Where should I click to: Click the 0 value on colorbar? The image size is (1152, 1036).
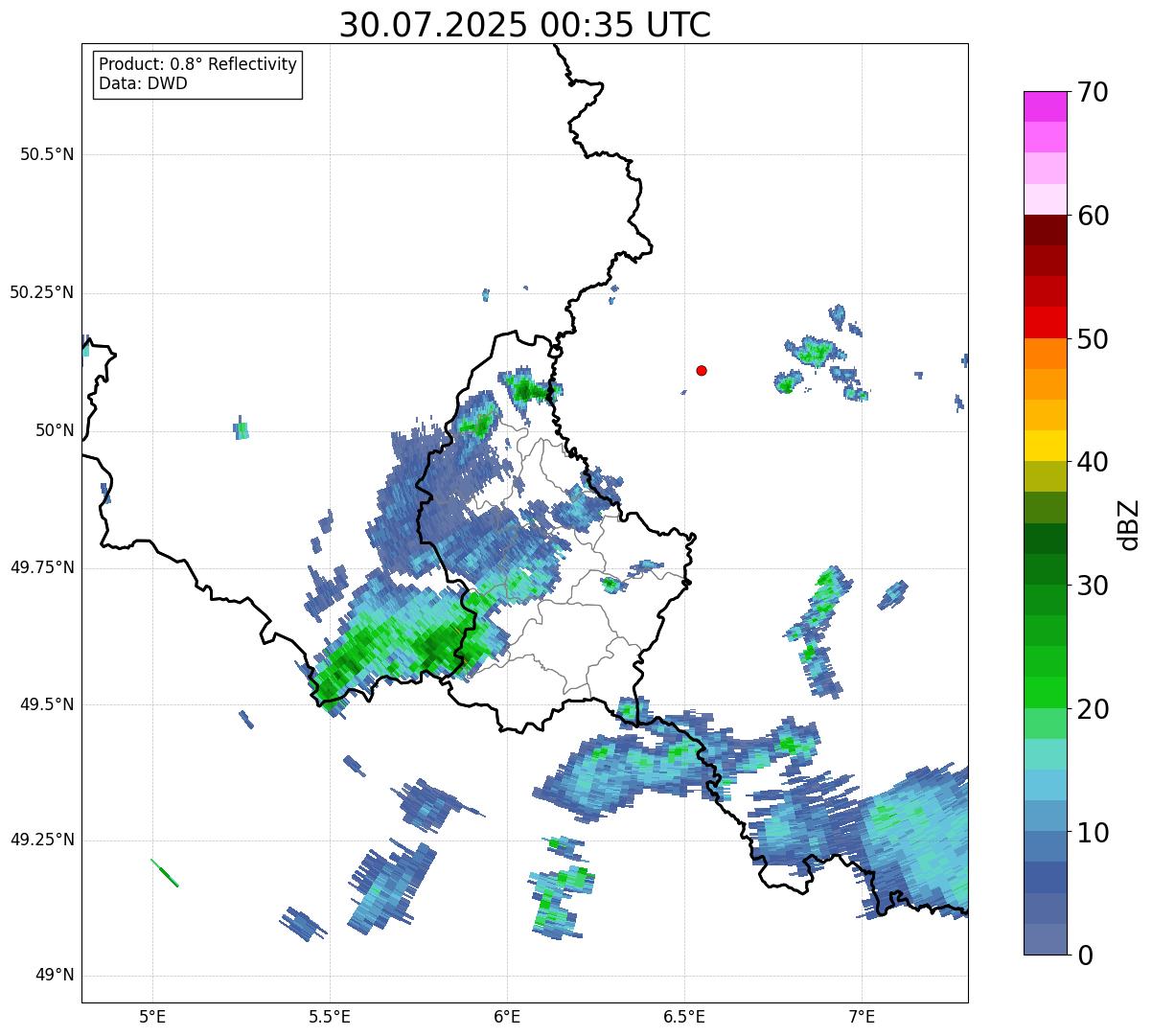1085,955
